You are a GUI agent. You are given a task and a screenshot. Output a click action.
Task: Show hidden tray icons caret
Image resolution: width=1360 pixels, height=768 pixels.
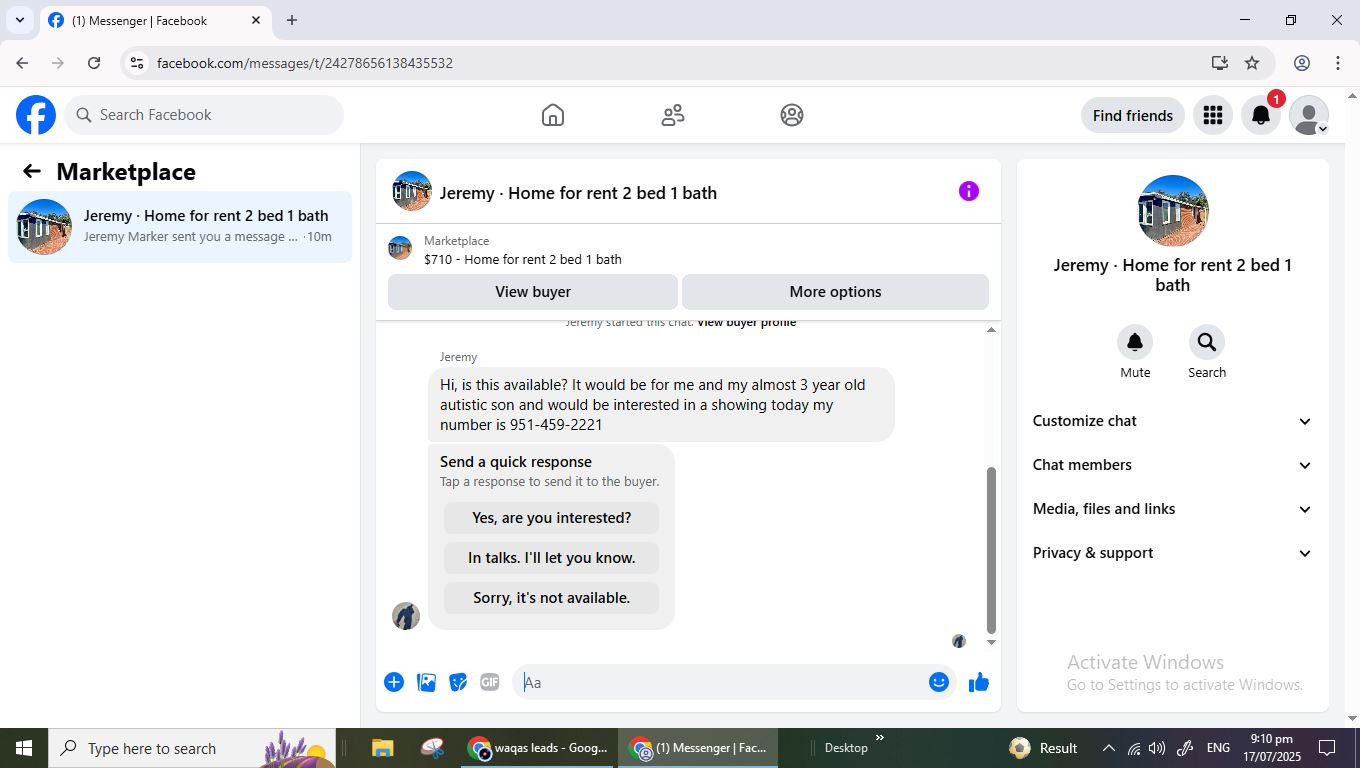1108,748
